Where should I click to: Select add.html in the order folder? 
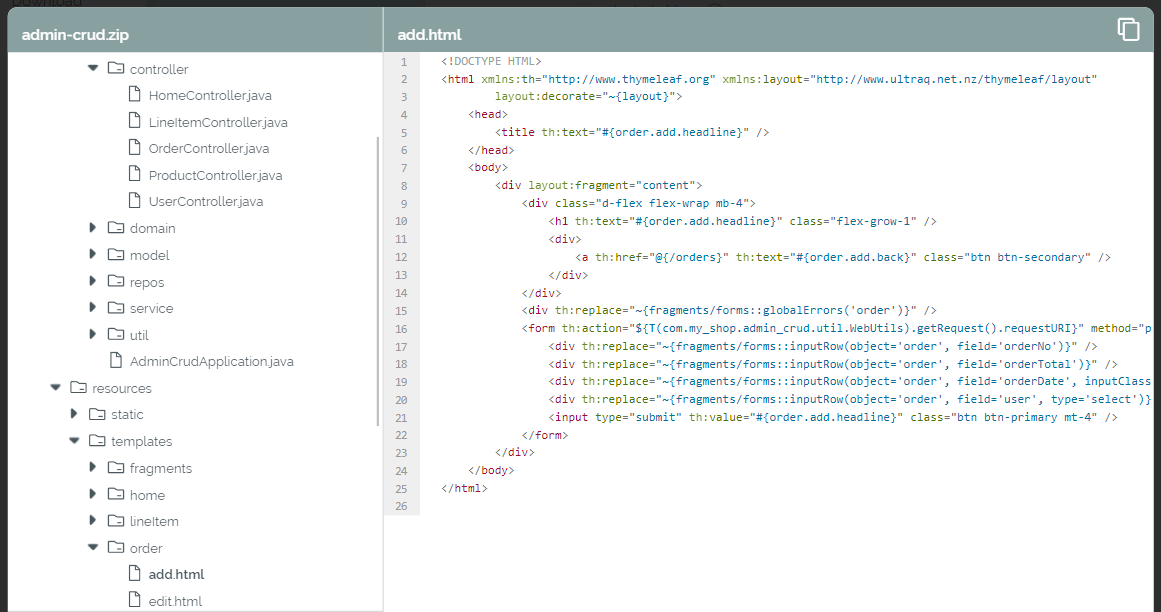coord(176,574)
